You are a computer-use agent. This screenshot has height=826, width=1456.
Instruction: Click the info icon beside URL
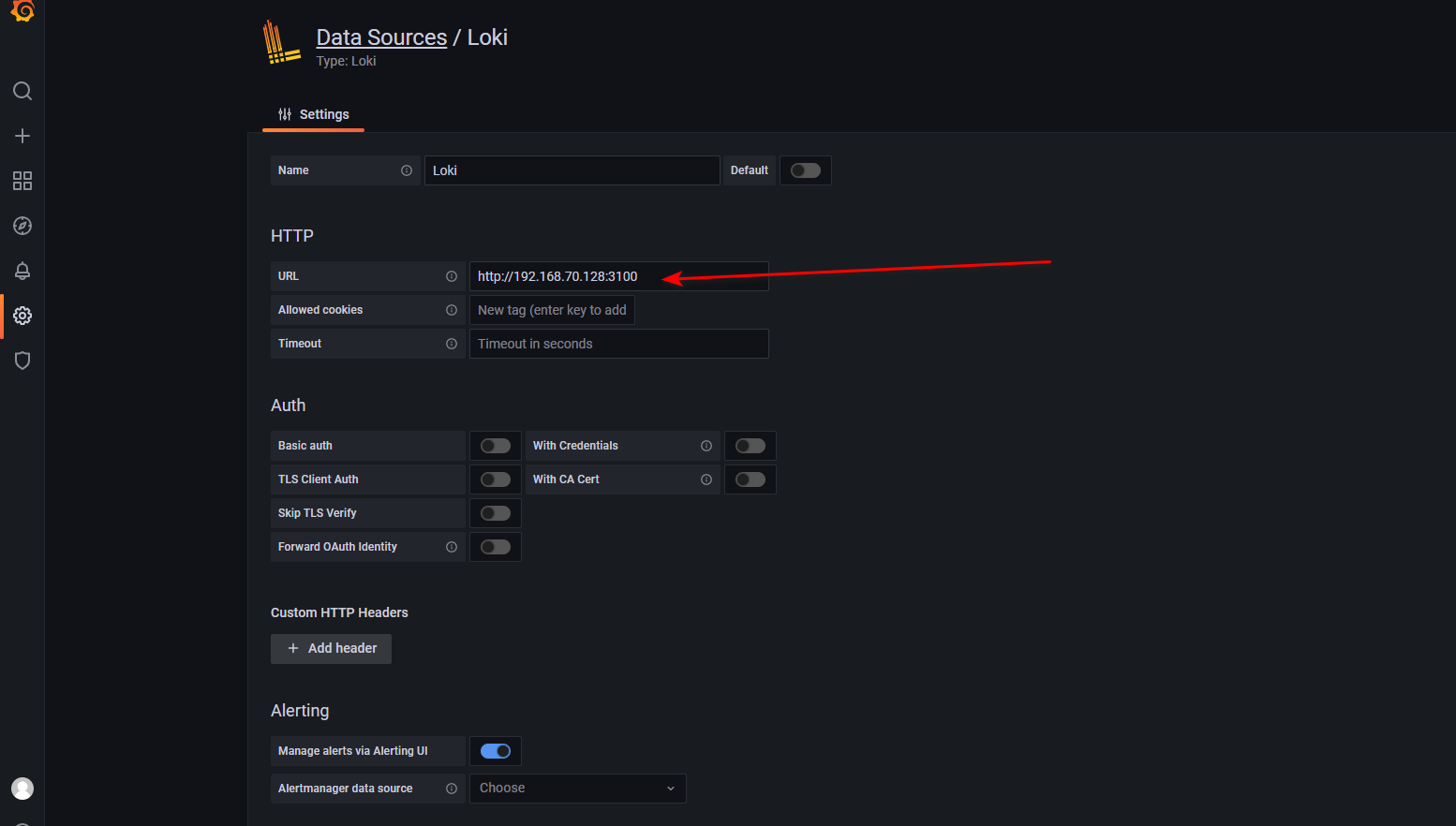click(x=452, y=276)
